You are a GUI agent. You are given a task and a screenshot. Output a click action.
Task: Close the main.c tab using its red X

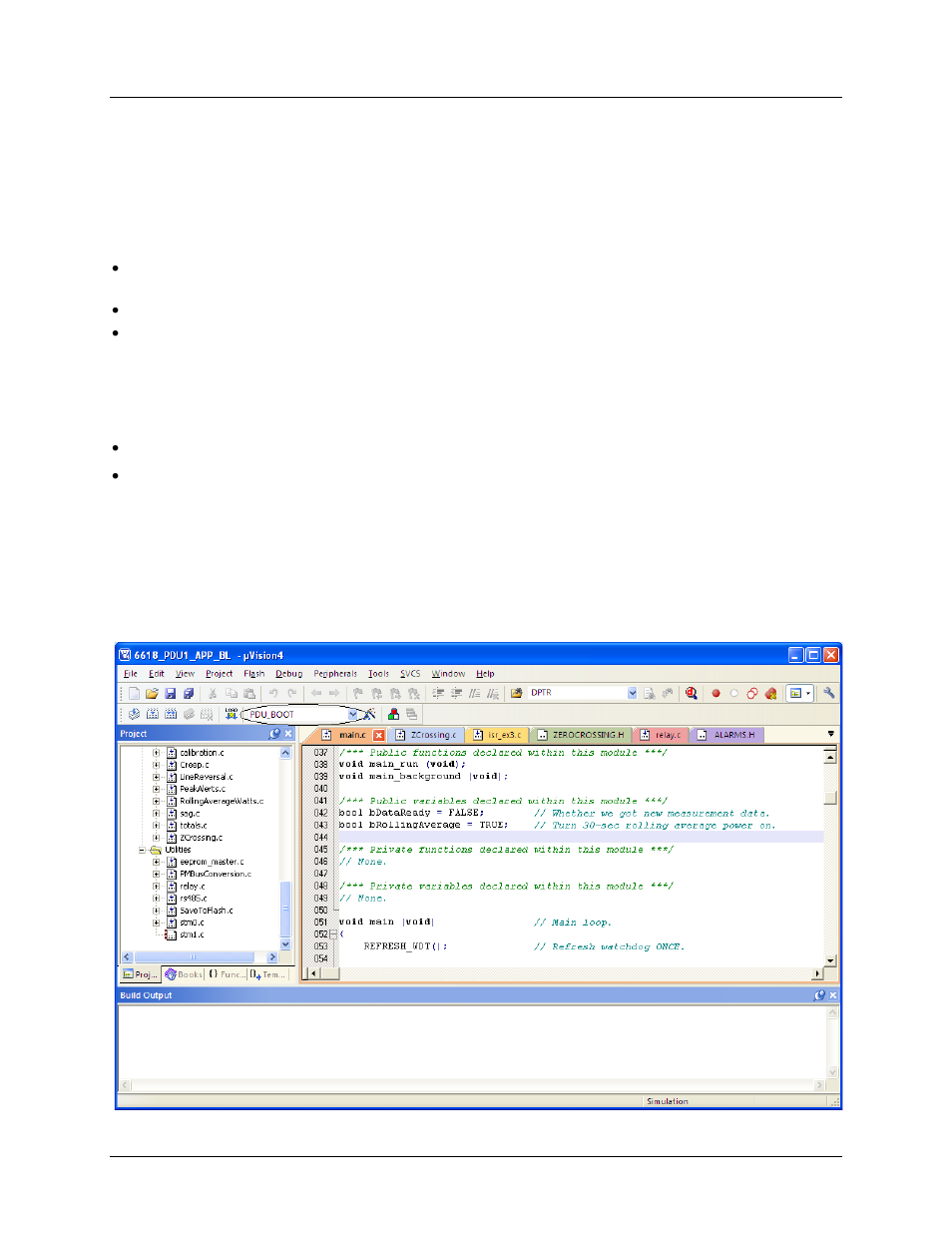click(379, 735)
